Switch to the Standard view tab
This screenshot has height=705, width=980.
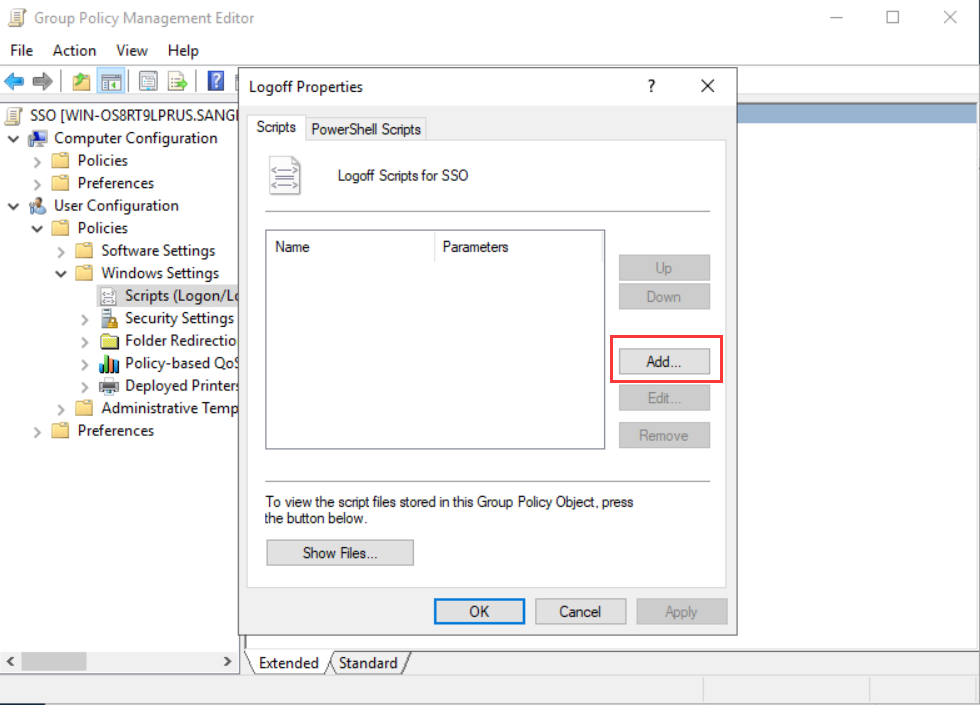point(368,662)
